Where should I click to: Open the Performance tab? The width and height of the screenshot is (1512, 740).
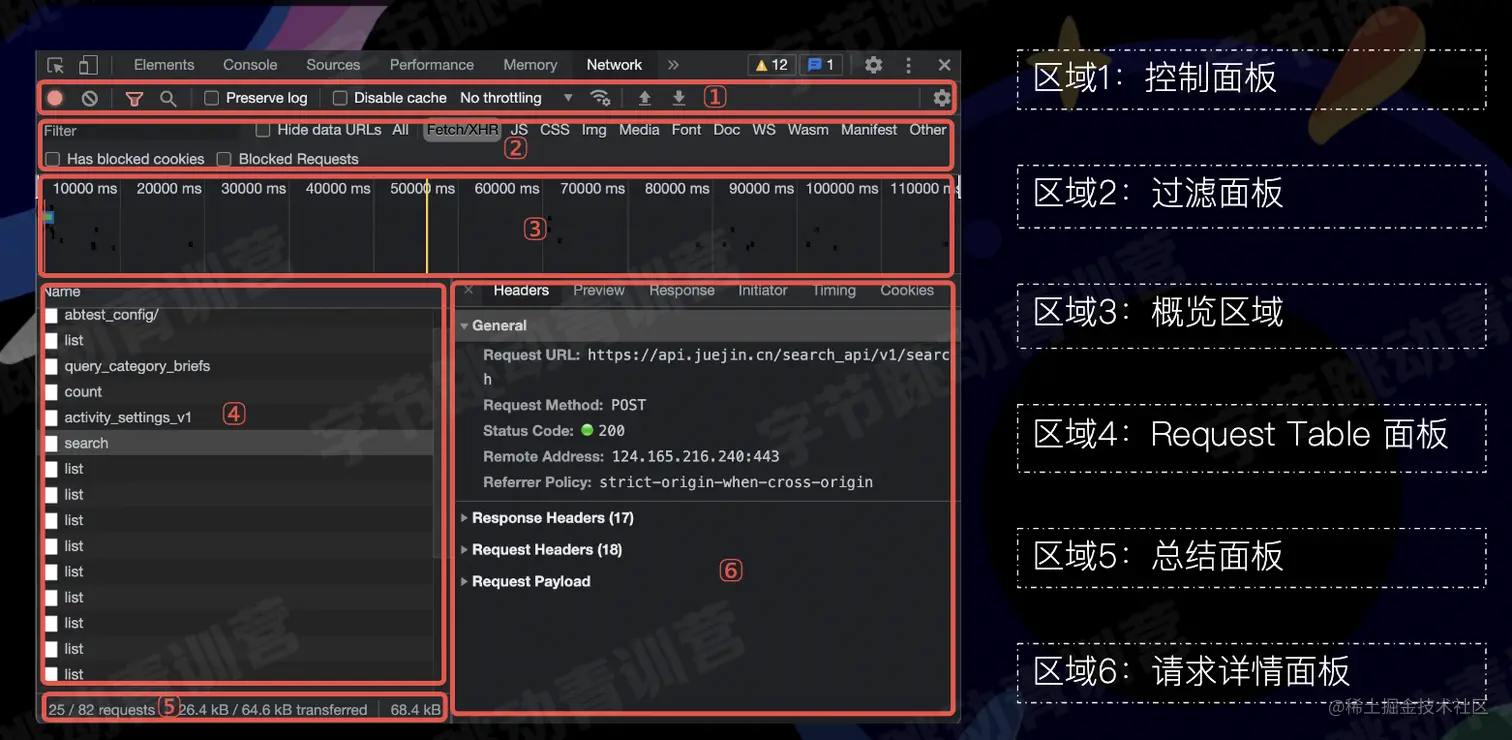click(432, 65)
